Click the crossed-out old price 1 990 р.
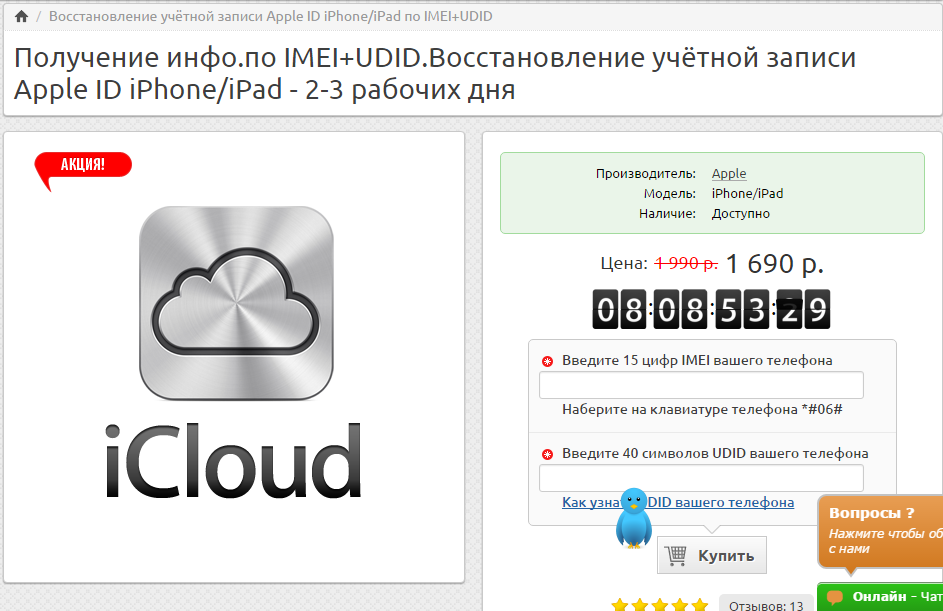The height and width of the screenshot is (611, 943). (686, 263)
